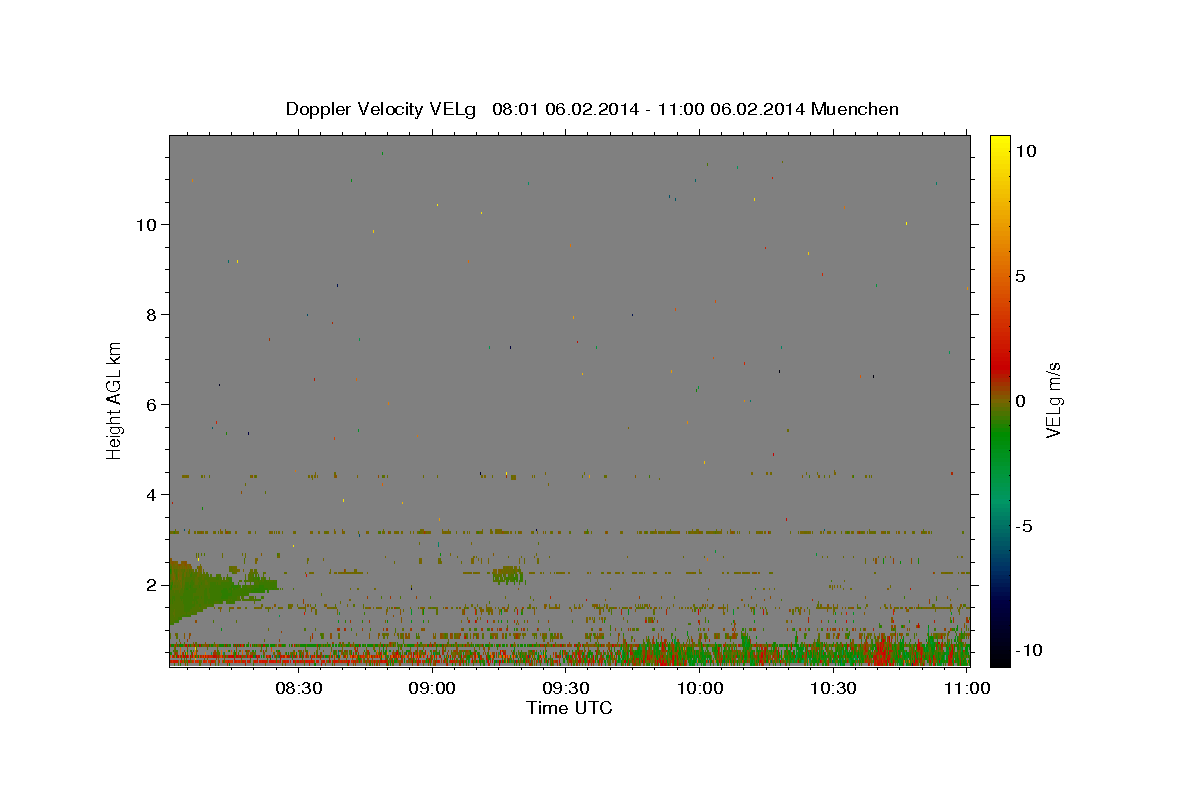
Task: Click the colorbar tick label 5
Action: pyautogui.click(x=1020, y=276)
